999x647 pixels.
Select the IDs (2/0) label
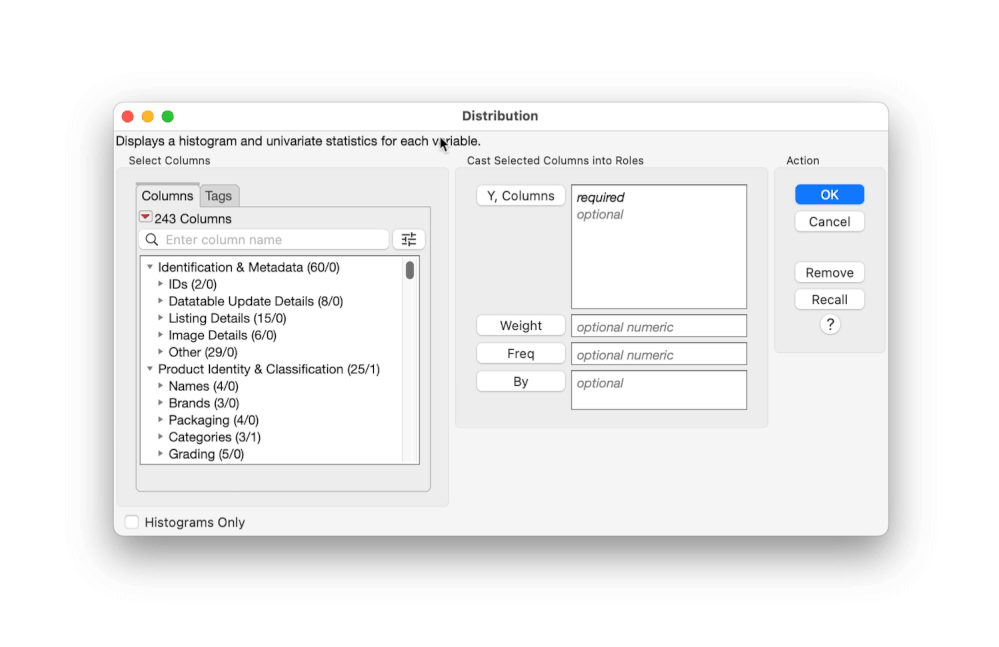tap(192, 284)
